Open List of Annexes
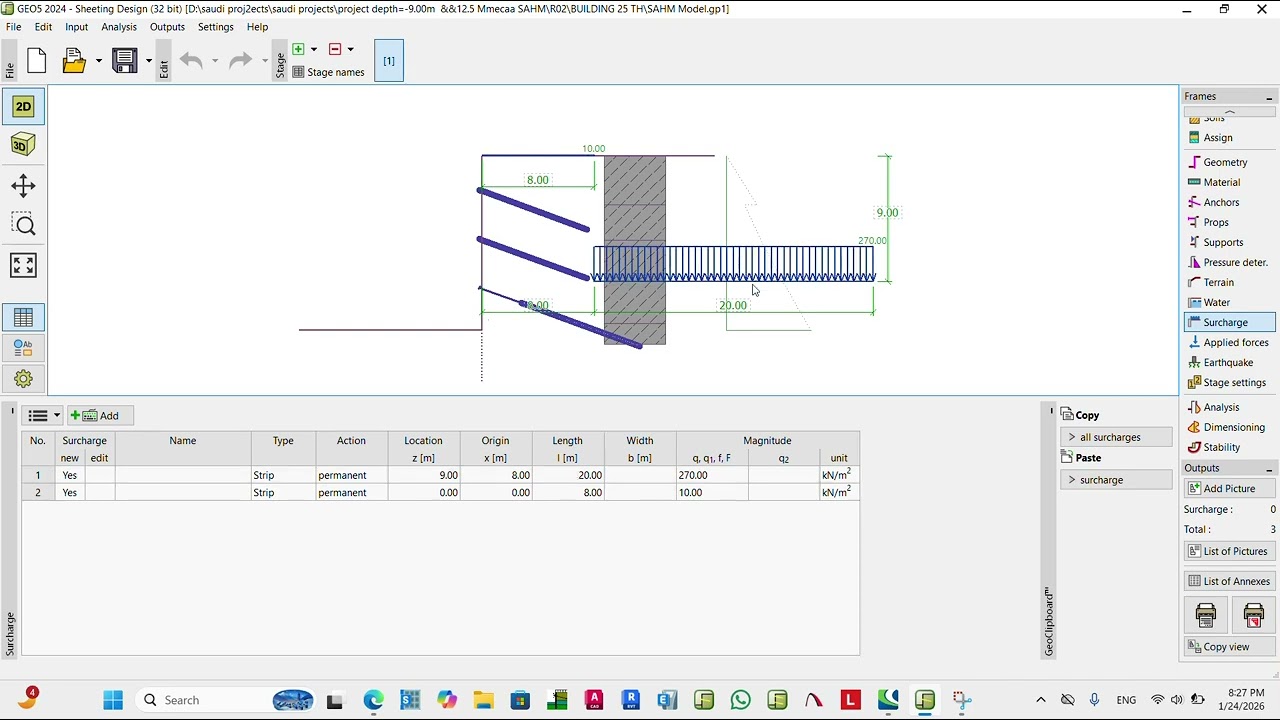The width and height of the screenshot is (1280, 720). [1229, 581]
